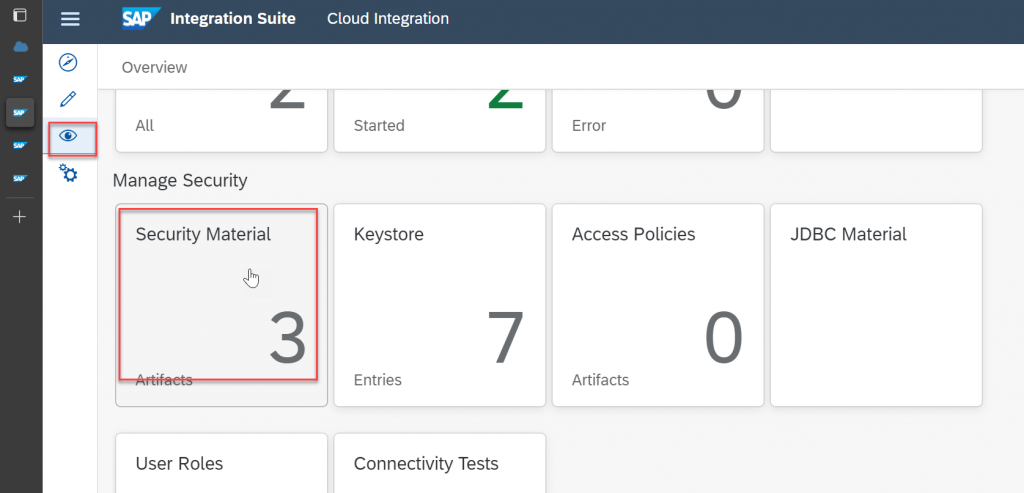
Task: Open the JDBC Material tile
Action: pyautogui.click(x=876, y=305)
